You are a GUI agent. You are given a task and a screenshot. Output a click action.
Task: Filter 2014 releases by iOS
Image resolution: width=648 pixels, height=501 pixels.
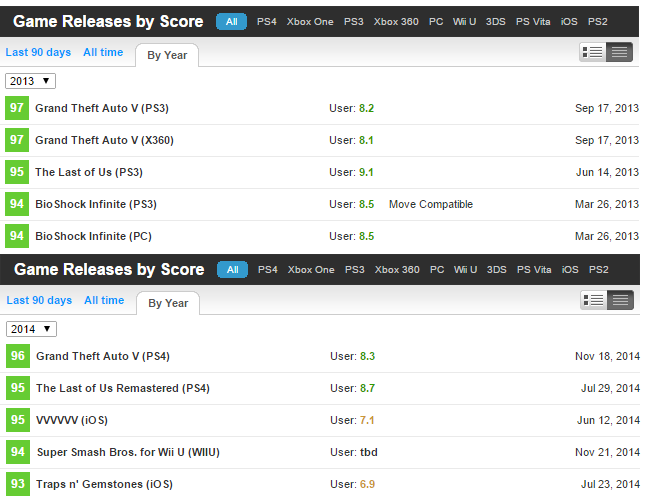[x=570, y=270]
